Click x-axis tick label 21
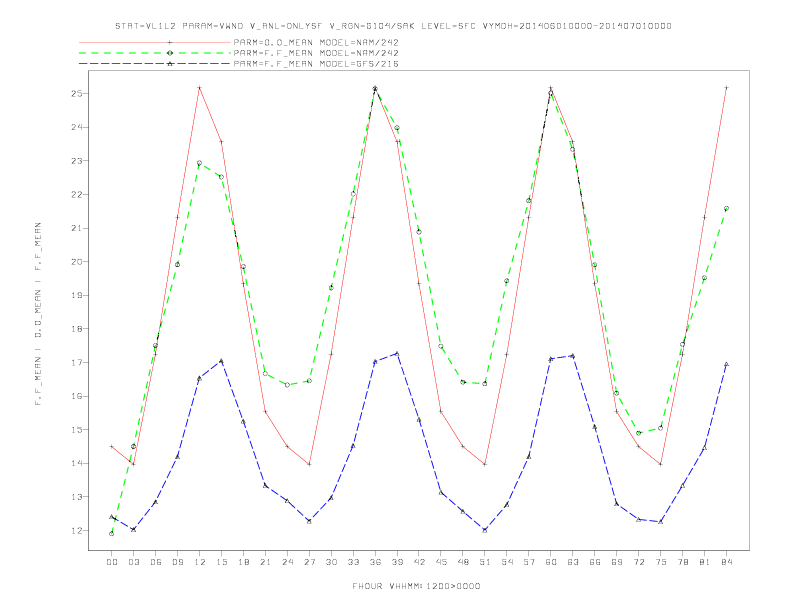The image size is (792, 612). point(265,562)
